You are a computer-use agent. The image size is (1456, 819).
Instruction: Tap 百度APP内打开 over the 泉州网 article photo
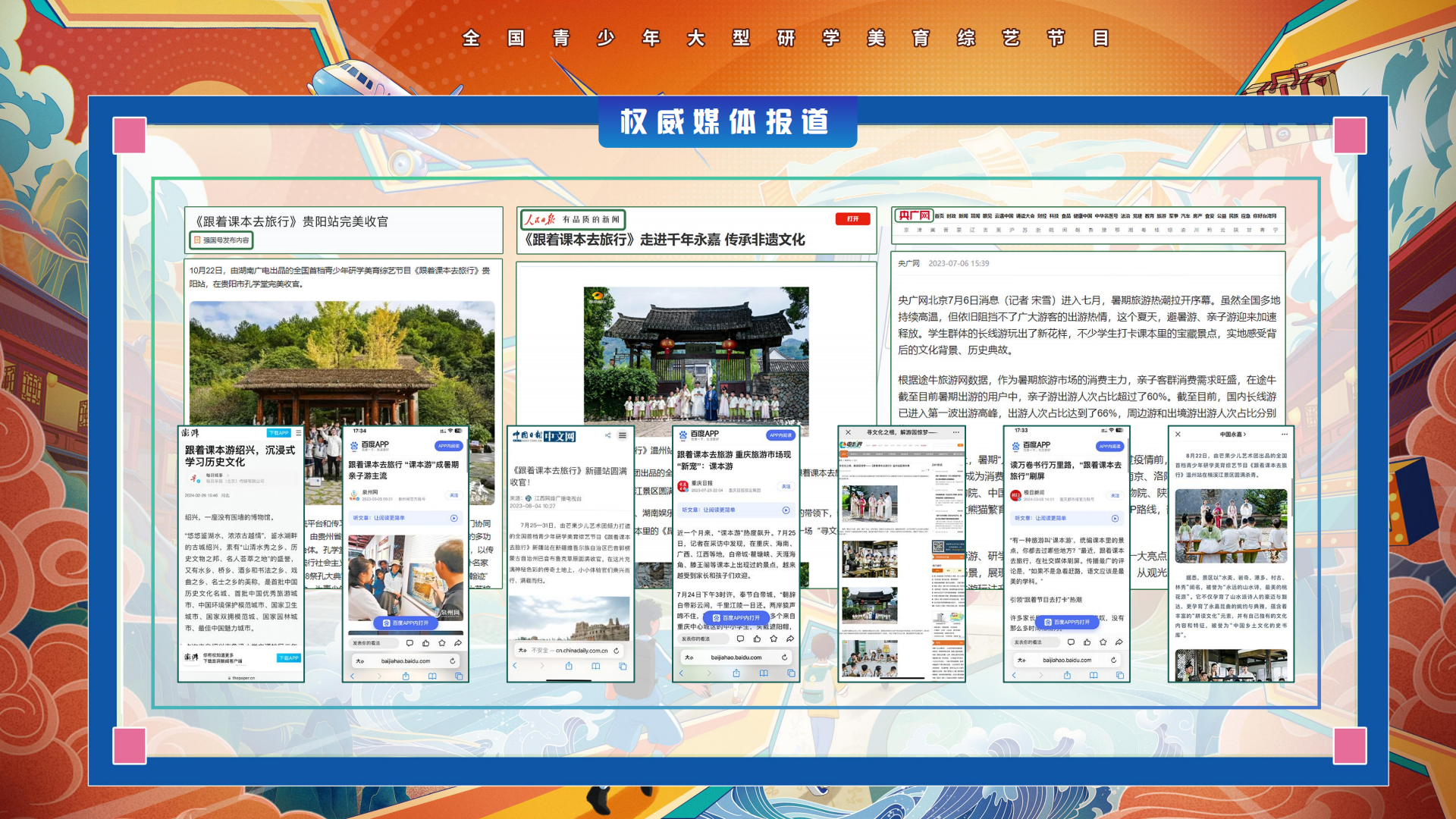(406, 623)
